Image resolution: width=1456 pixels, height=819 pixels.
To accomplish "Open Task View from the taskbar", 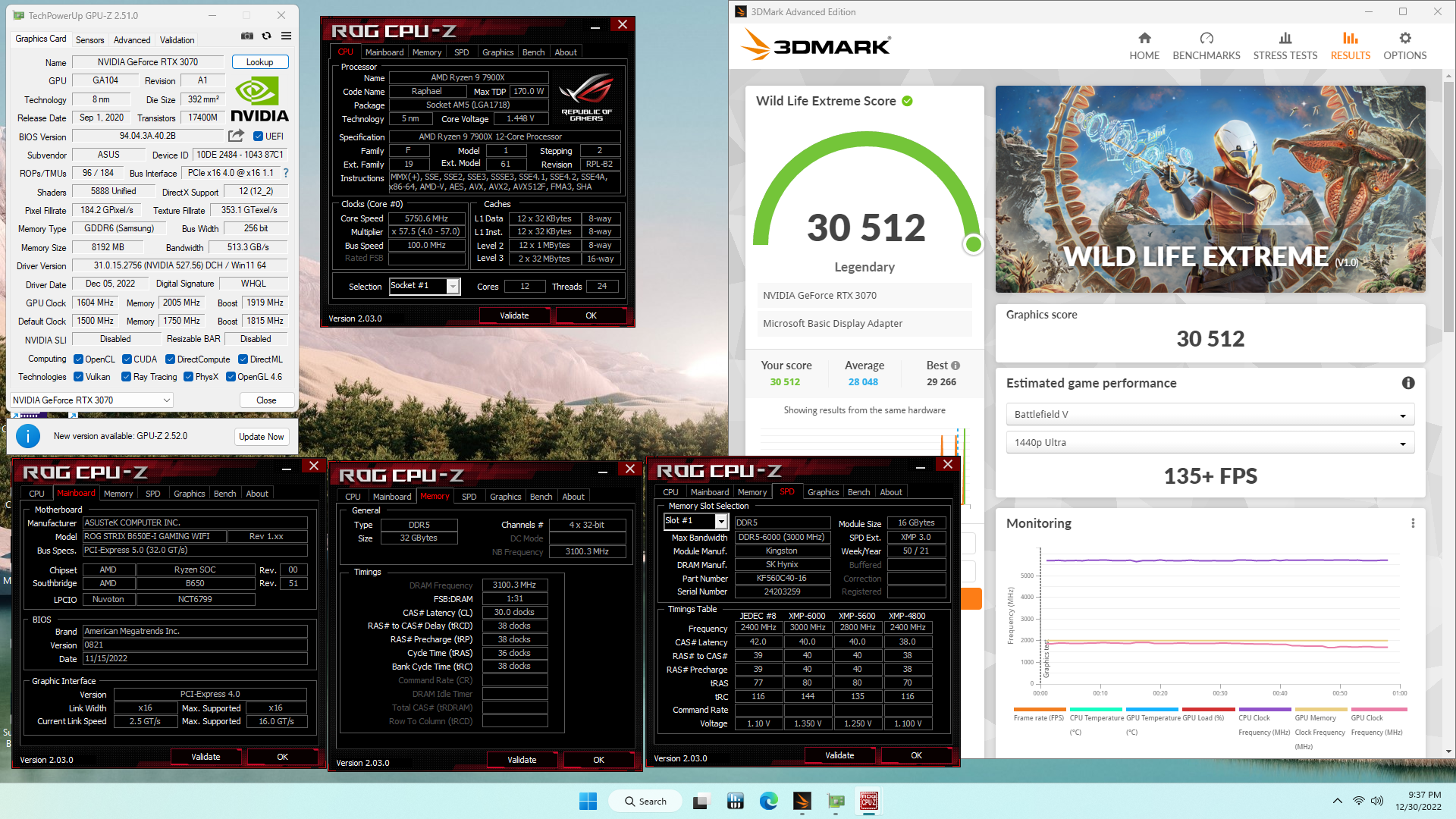I will pos(701,802).
